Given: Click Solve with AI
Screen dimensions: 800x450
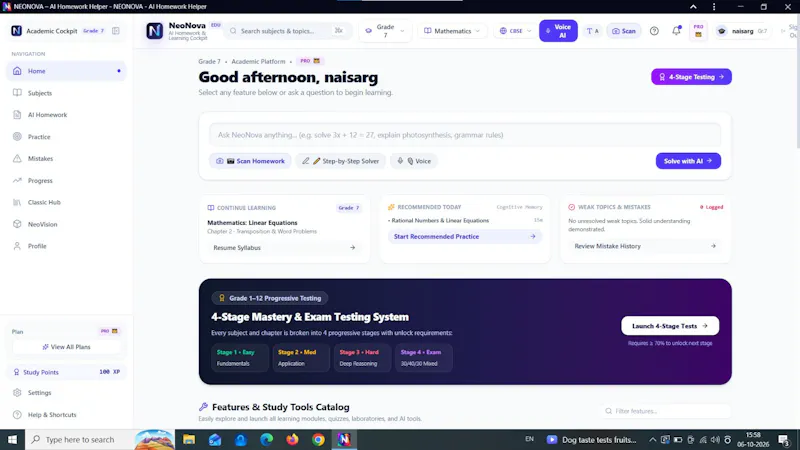Looking at the screenshot, I should (688, 161).
